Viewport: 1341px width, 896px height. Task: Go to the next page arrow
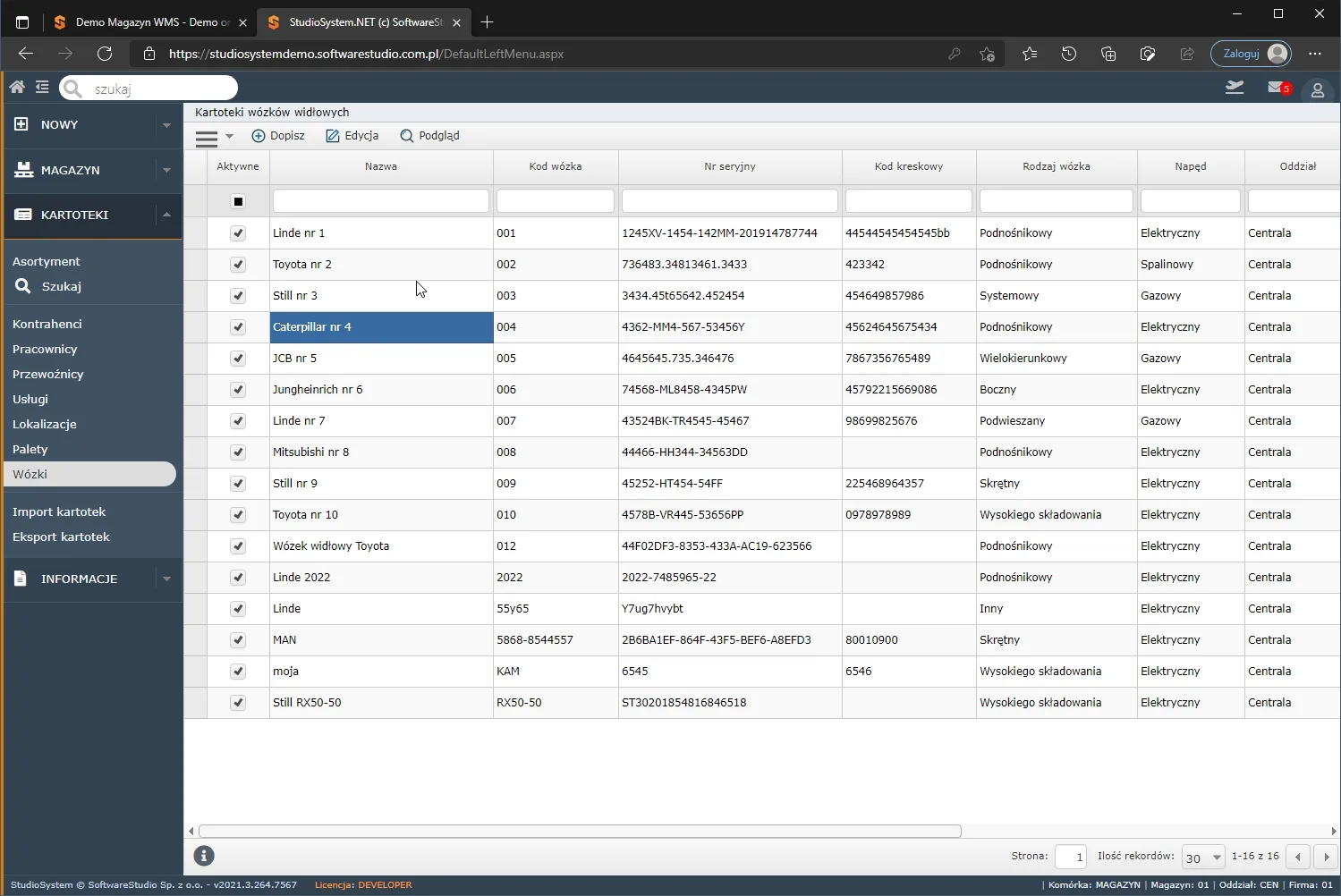point(1327,857)
